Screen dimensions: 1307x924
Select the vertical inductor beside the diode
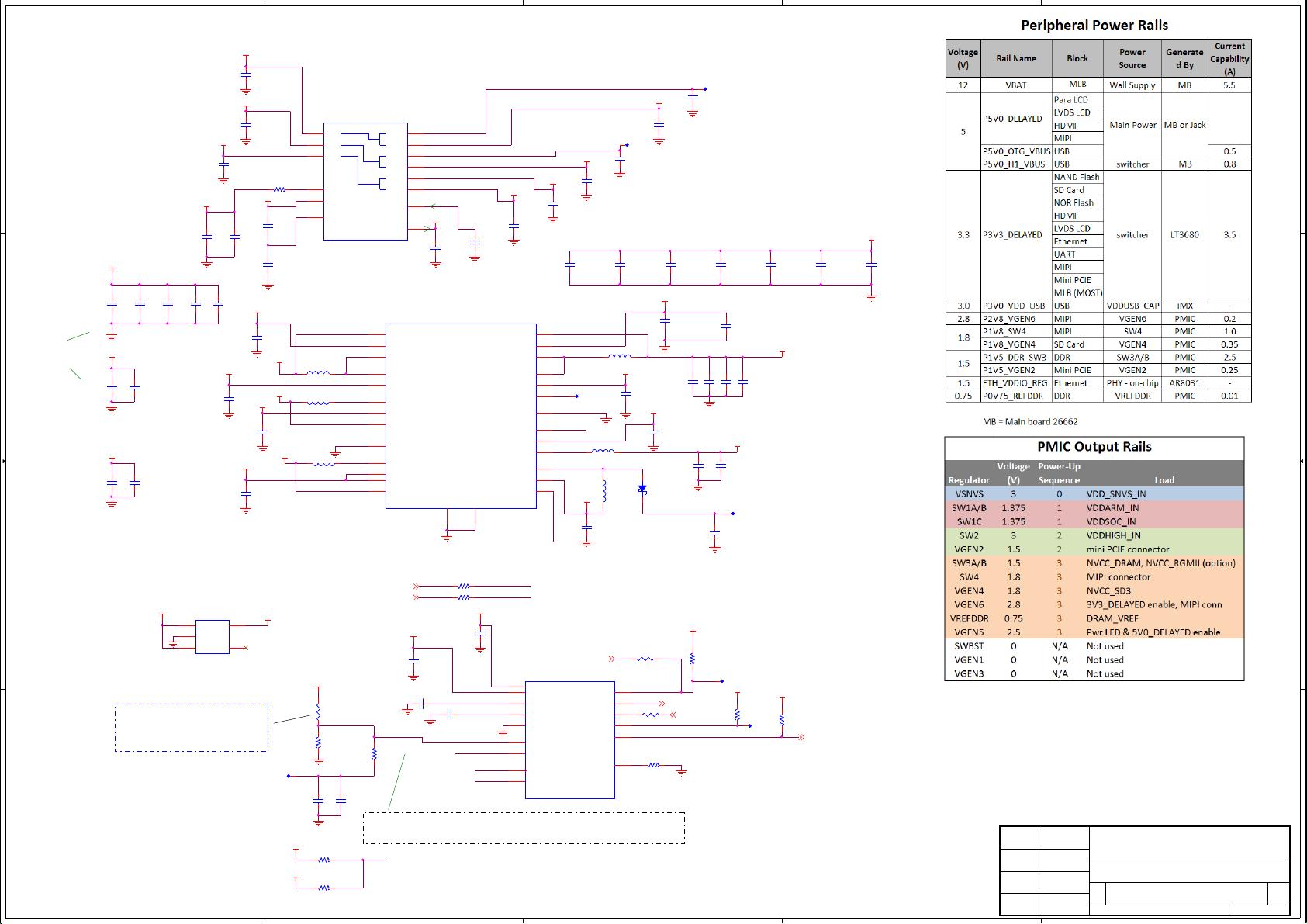(x=604, y=490)
